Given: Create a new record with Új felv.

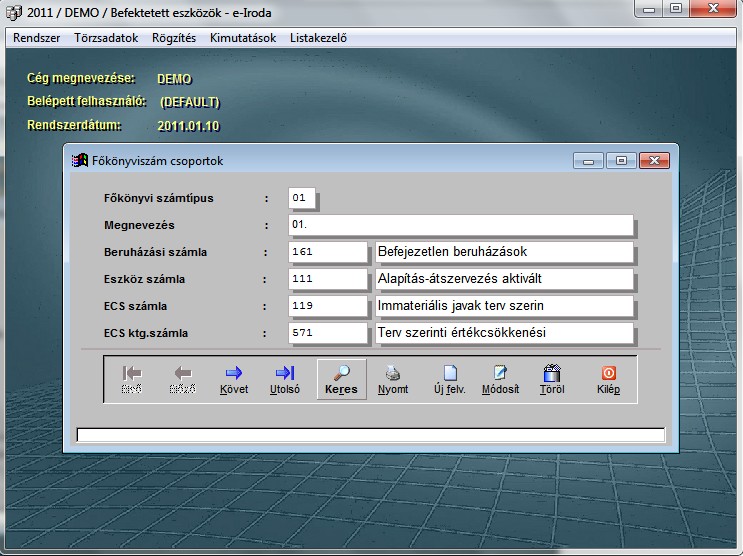Looking at the screenshot, I should pyautogui.click(x=450, y=379).
